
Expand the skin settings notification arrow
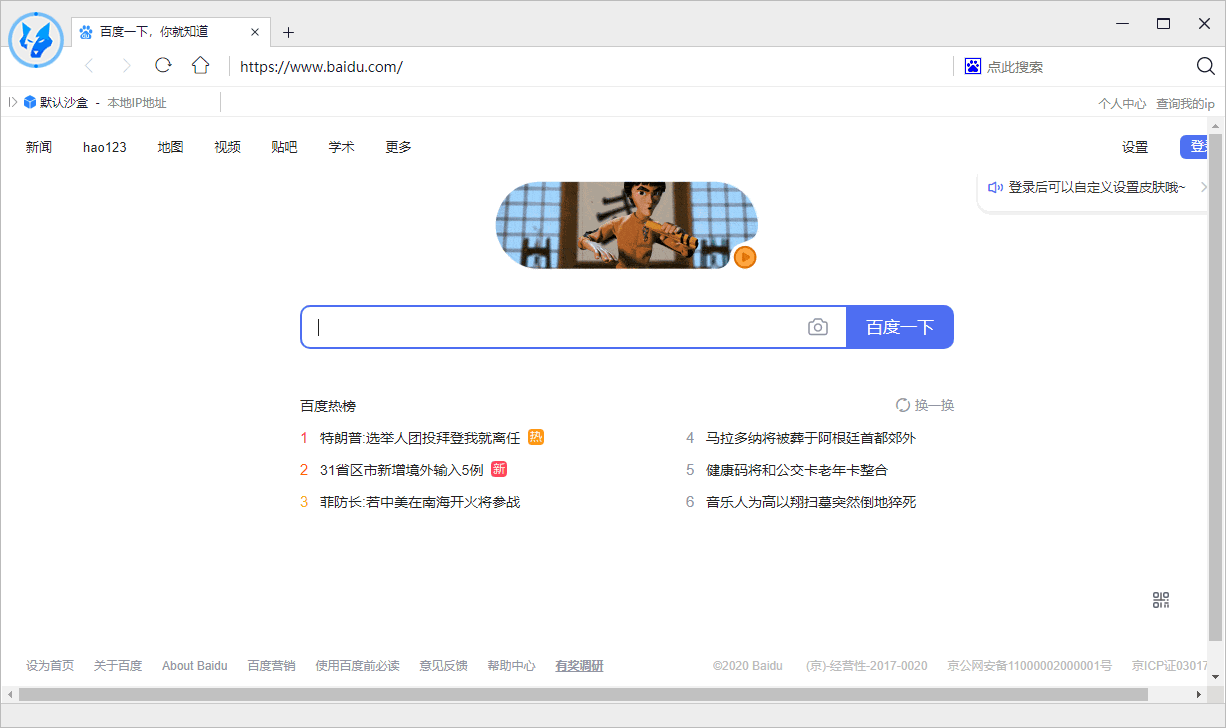pos(1204,187)
